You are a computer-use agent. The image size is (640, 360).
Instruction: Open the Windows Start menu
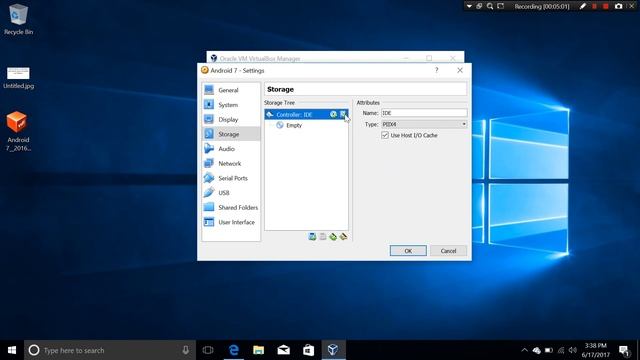pyautogui.click(x=12, y=350)
